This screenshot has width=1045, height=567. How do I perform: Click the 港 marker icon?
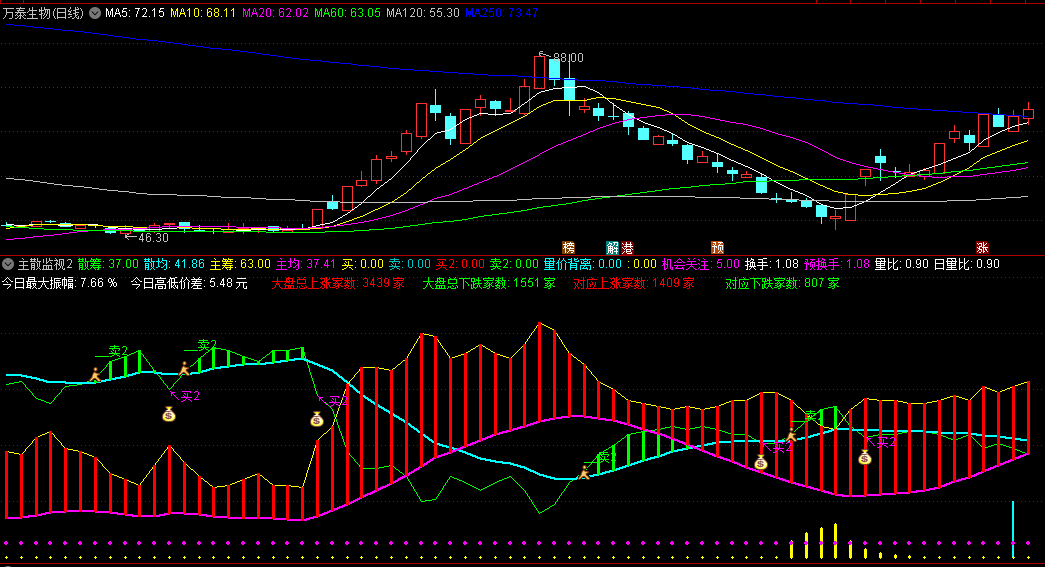[627, 248]
